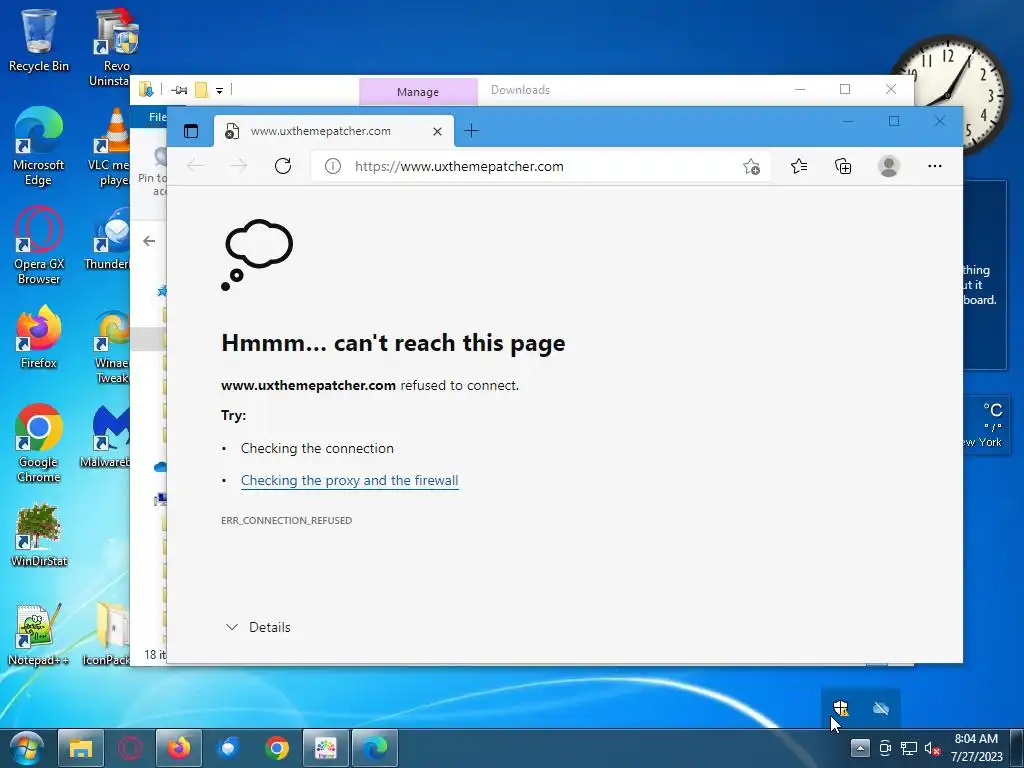This screenshot has height=768, width=1024.
Task: Open the network tray icon
Action: pos(909,748)
